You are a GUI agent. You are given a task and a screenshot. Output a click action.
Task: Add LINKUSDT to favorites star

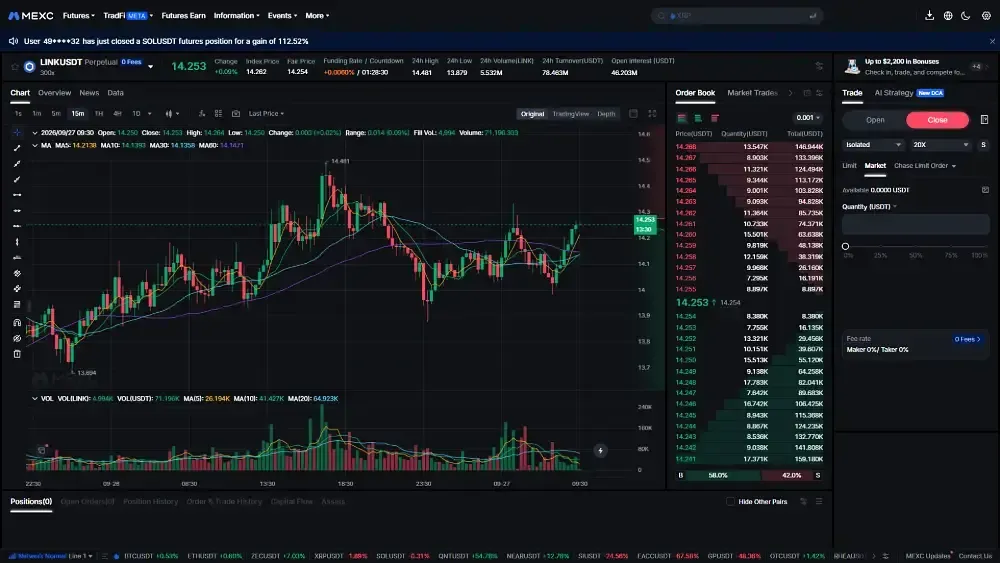15,66
